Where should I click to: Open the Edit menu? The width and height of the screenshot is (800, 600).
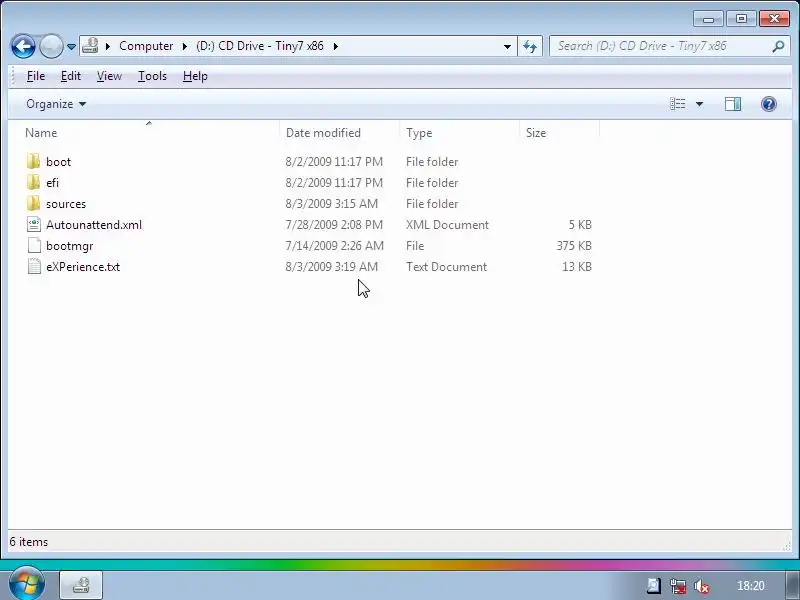[x=71, y=76]
